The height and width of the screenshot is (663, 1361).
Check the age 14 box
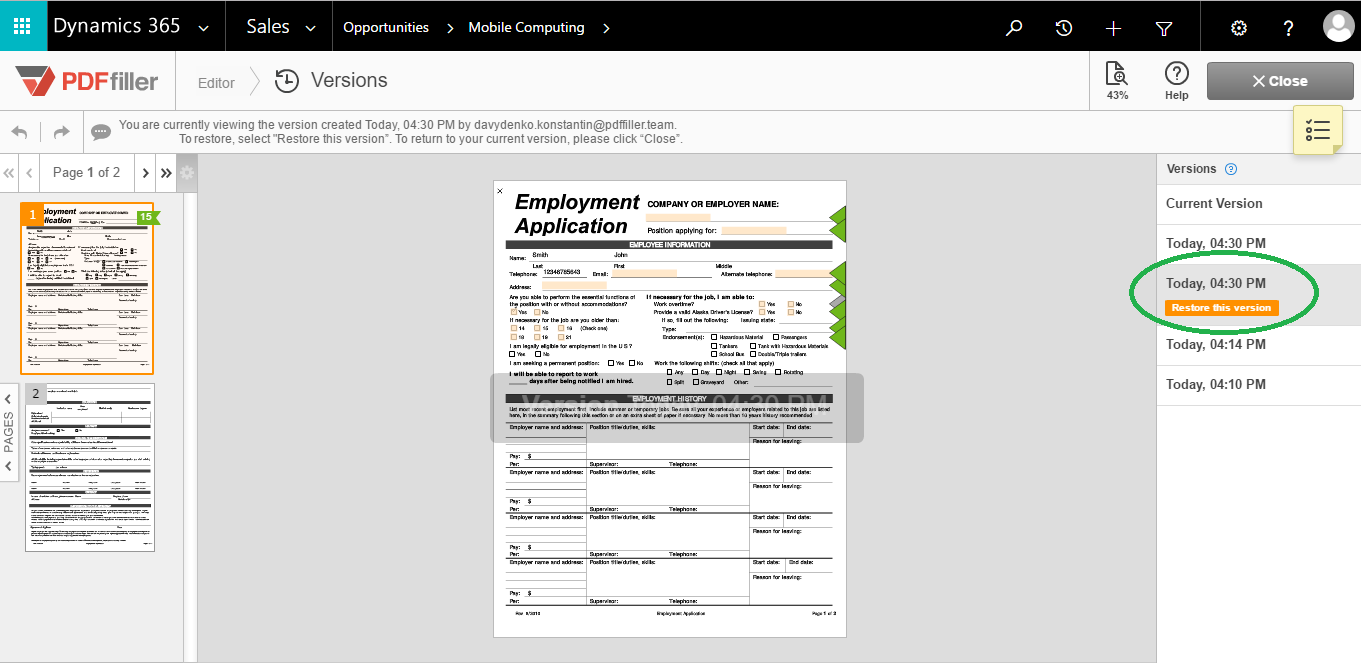coord(514,327)
